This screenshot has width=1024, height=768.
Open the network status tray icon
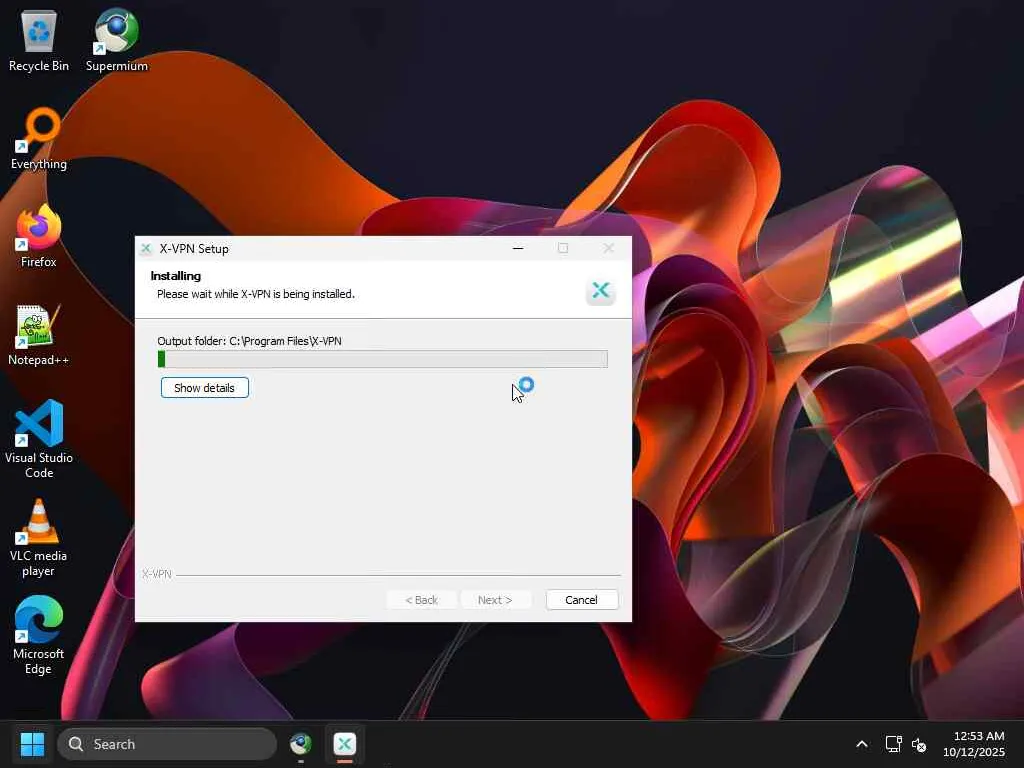click(893, 744)
